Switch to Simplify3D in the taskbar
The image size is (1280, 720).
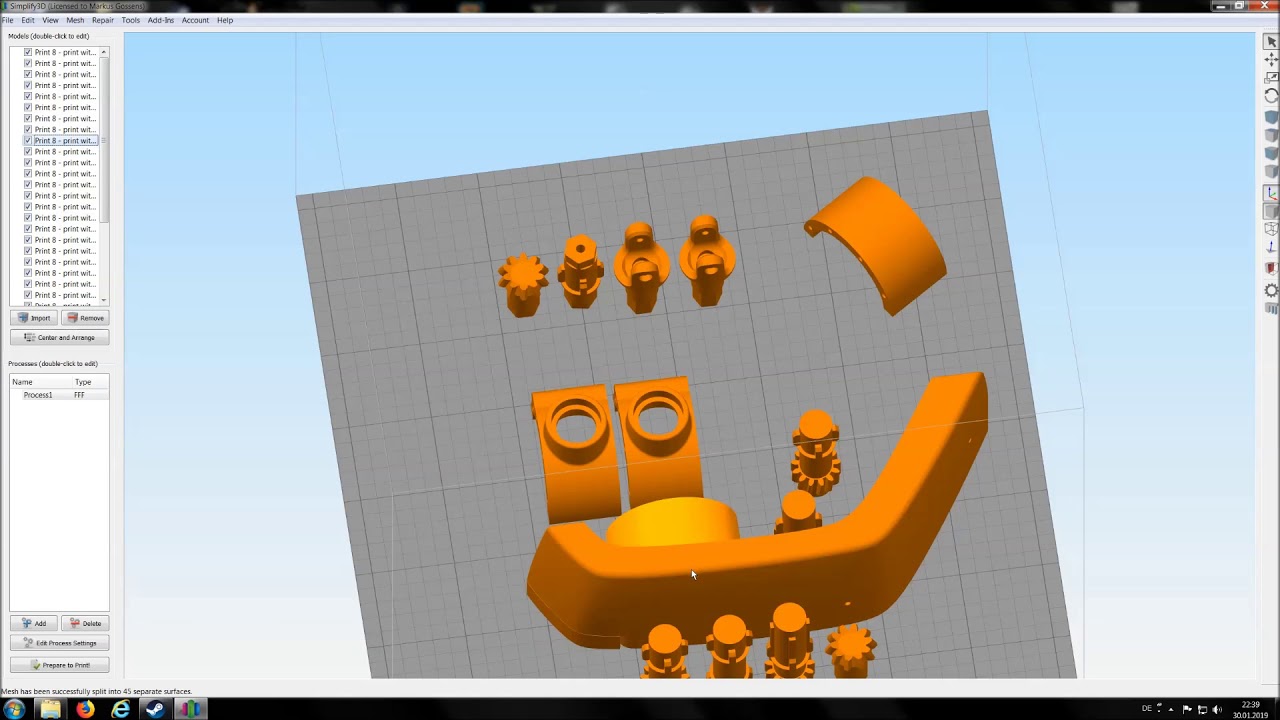190,709
